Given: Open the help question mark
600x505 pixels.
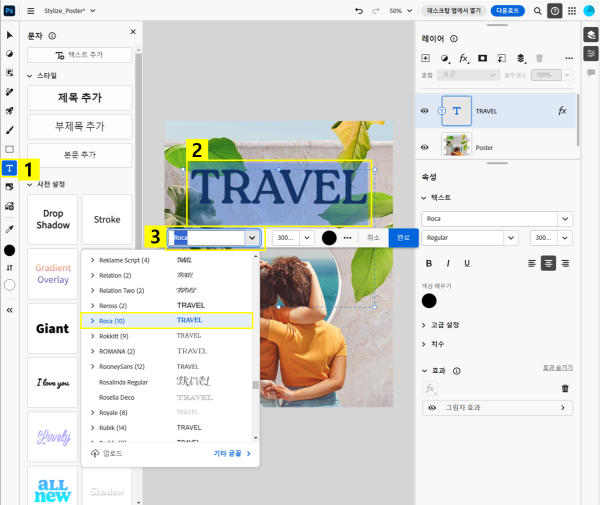Looking at the screenshot, I should point(555,11).
